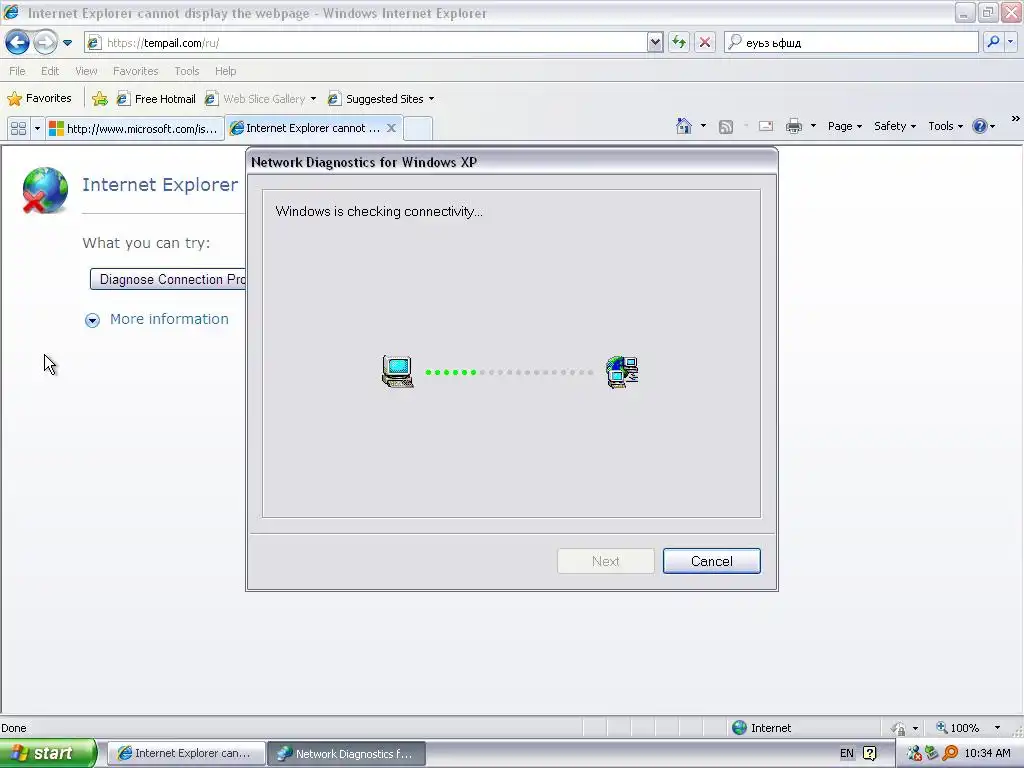Click the Favorites star button
This screenshot has height=768, width=1024.
[39, 99]
